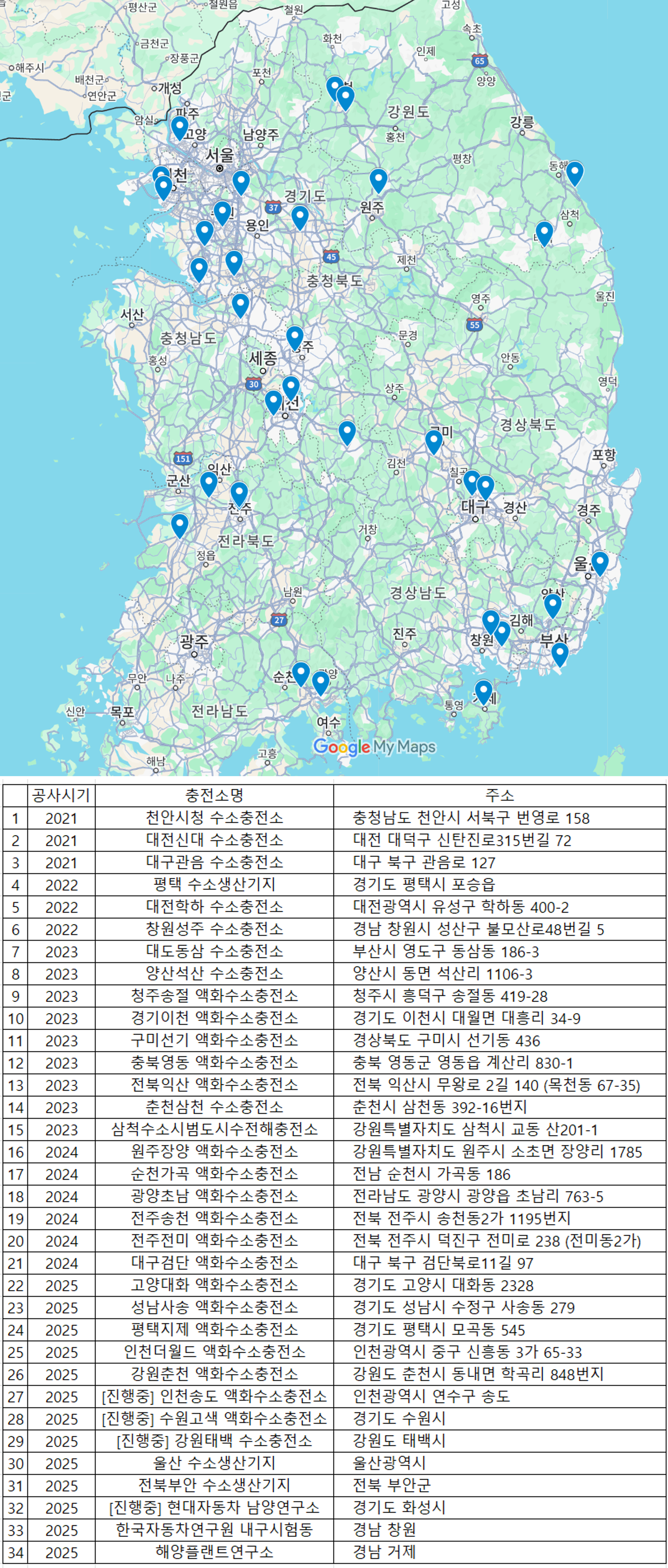Click the 화성 pin west of 용인
Viewport: 668px width, 1568px height.
pos(205,233)
